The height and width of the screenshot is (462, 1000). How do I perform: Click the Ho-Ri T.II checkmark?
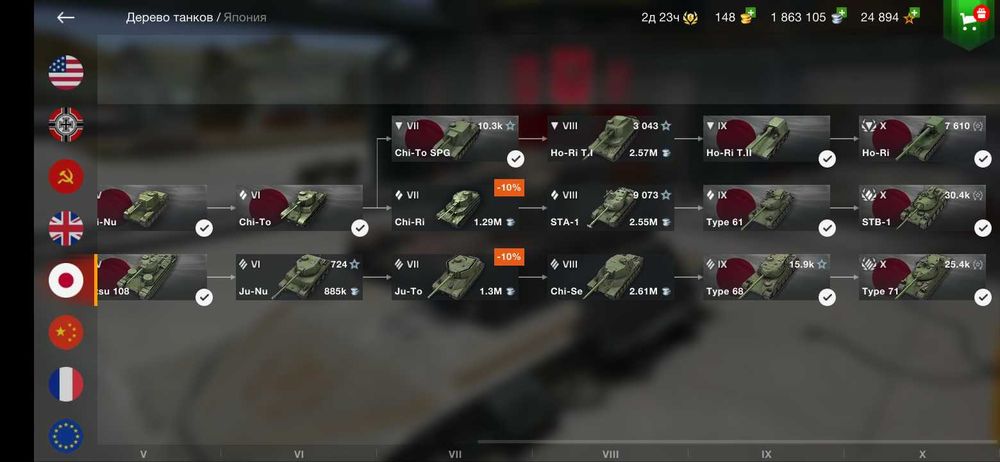[x=827, y=159]
